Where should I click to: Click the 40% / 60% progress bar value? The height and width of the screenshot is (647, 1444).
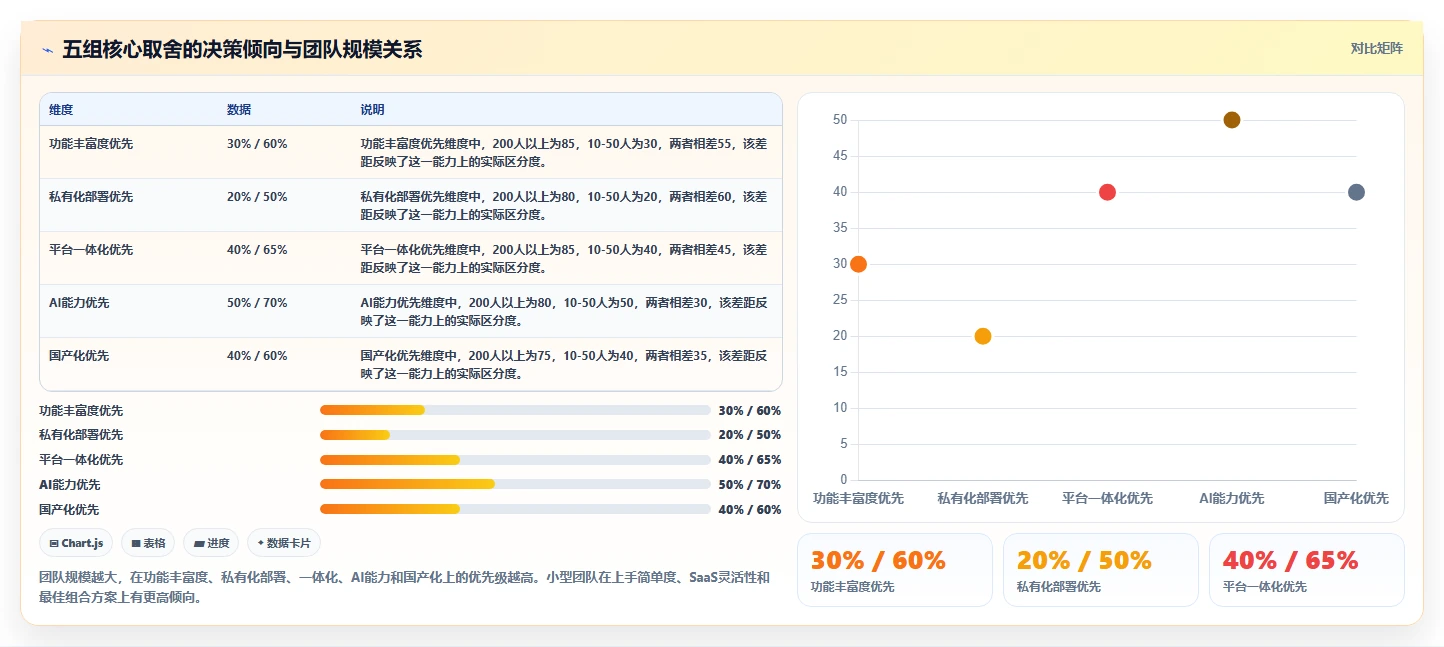tap(750, 510)
